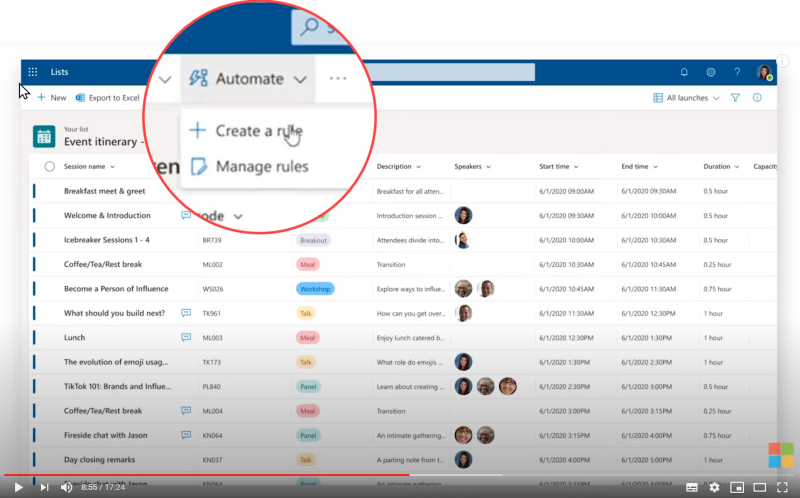Open video player settings gear
Image resolution: width=800 pixels, height=498 pixels.
click(x=714, y=487)
